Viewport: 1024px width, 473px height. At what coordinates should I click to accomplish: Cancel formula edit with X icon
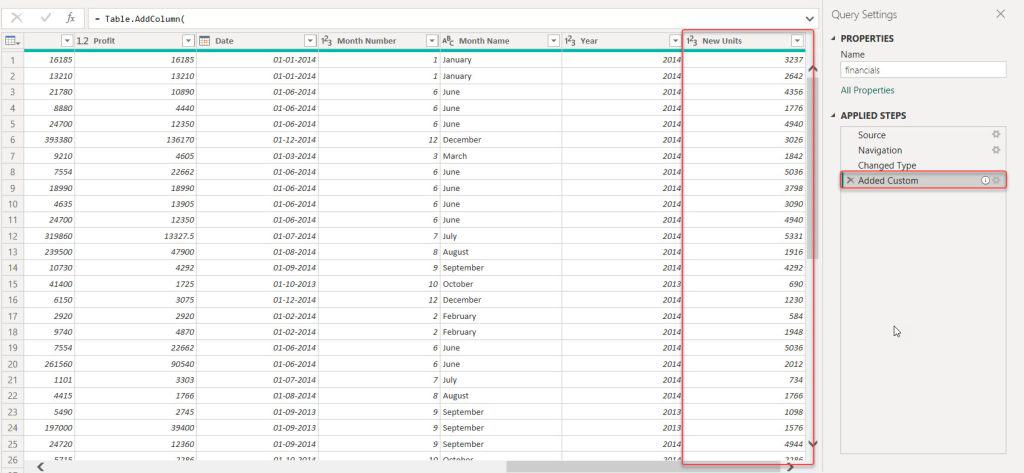[18, 18]
